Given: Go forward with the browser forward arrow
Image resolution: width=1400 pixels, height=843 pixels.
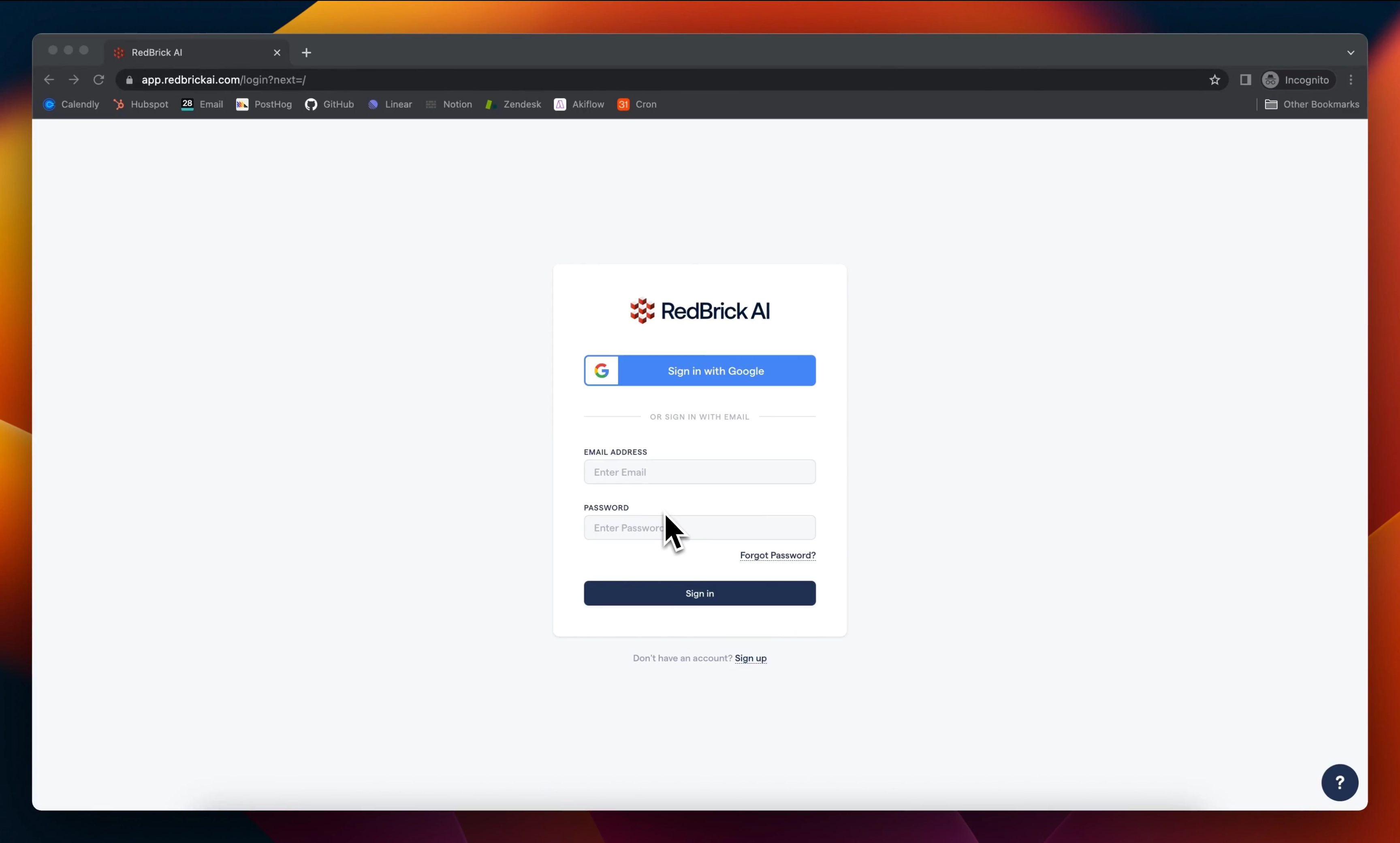Looking at the screenshot, I should pos(74,79).
